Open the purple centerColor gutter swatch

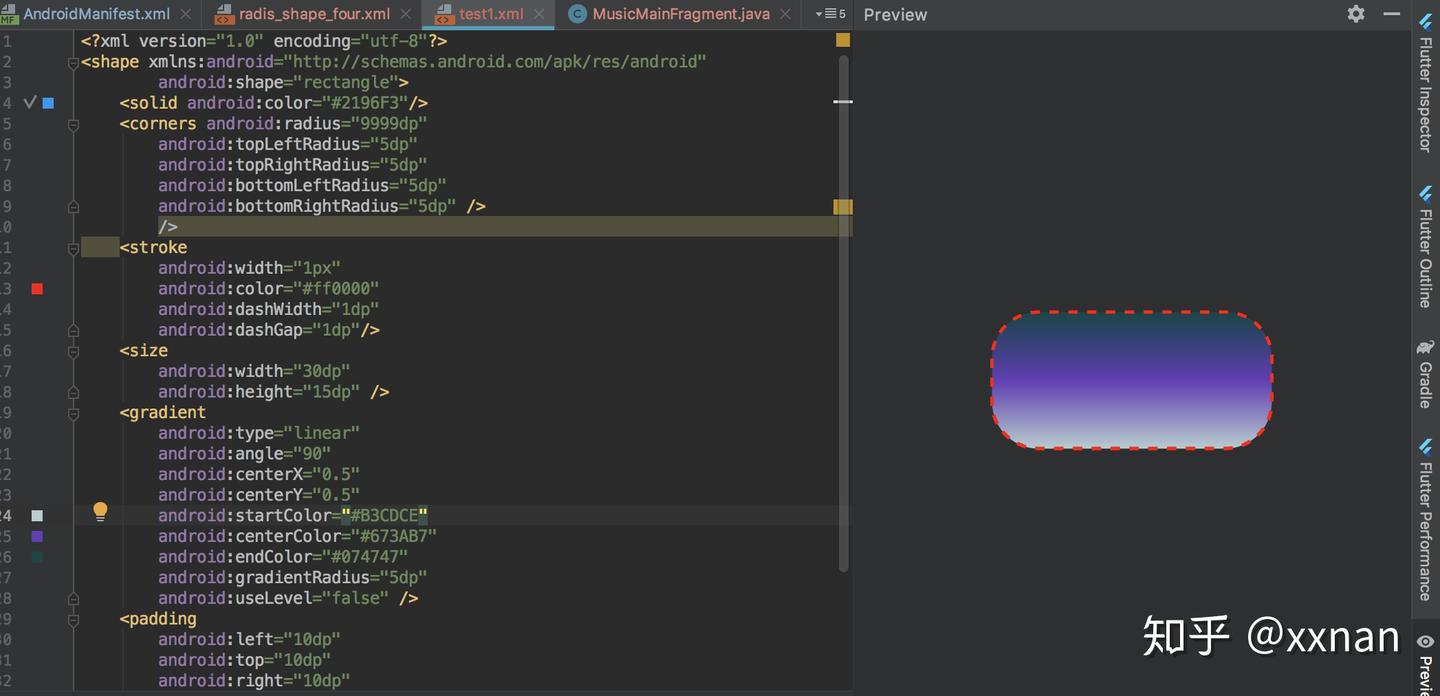click(x=37, y=536)
